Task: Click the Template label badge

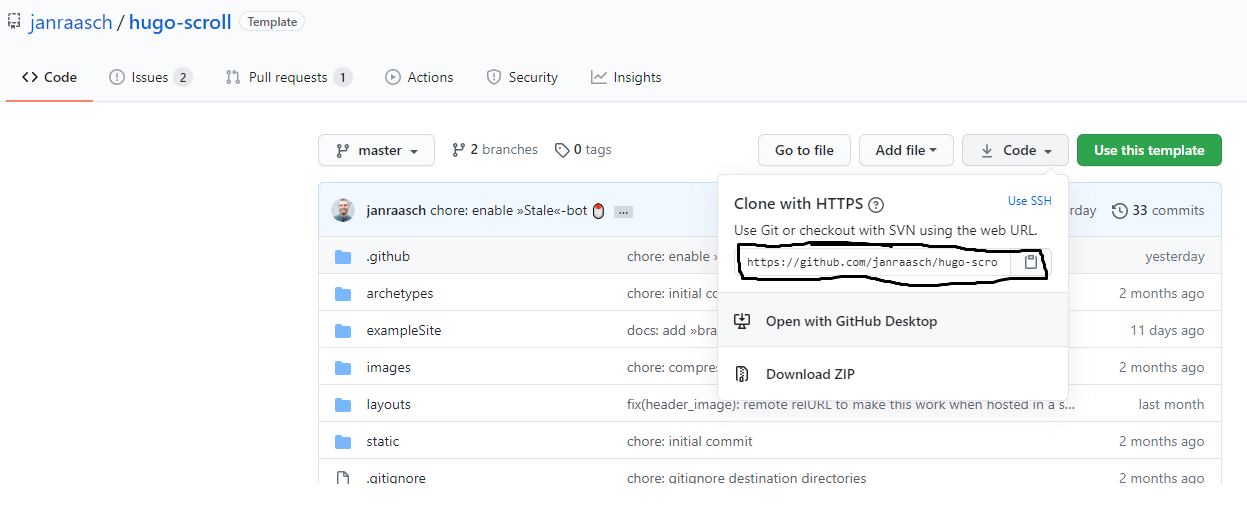Action: coord(272,22)
